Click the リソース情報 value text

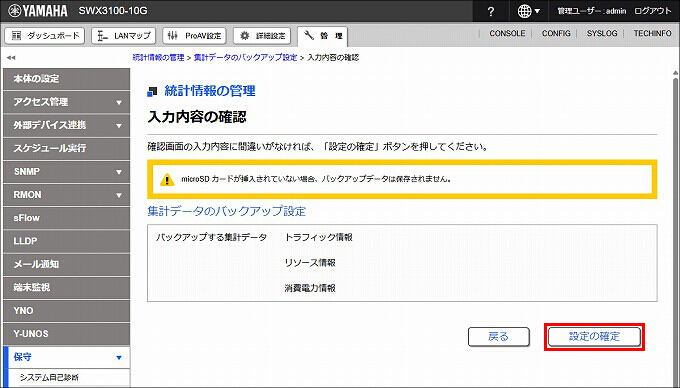[310, 263]
